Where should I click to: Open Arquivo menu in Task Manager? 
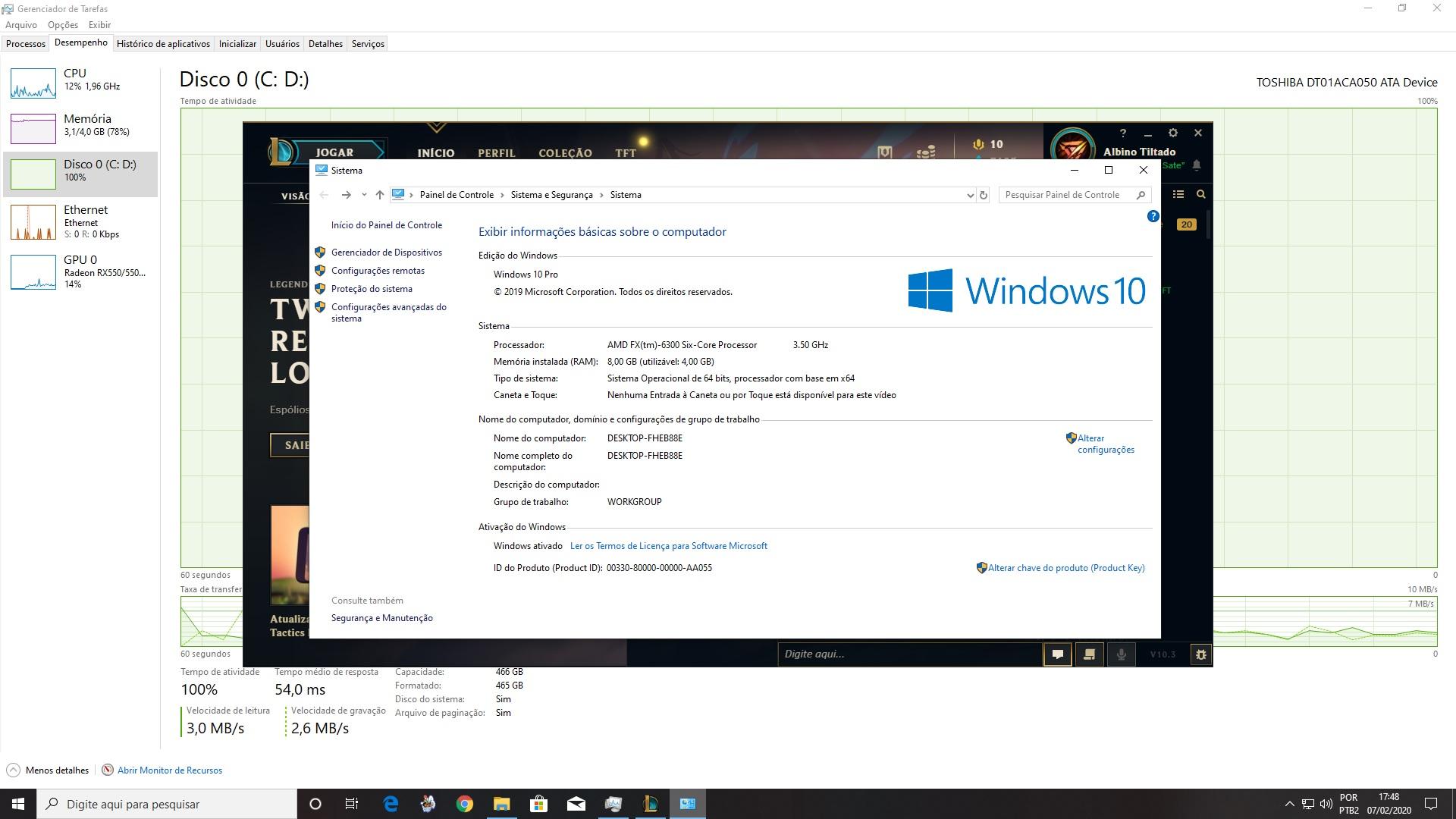click(21, 25)
